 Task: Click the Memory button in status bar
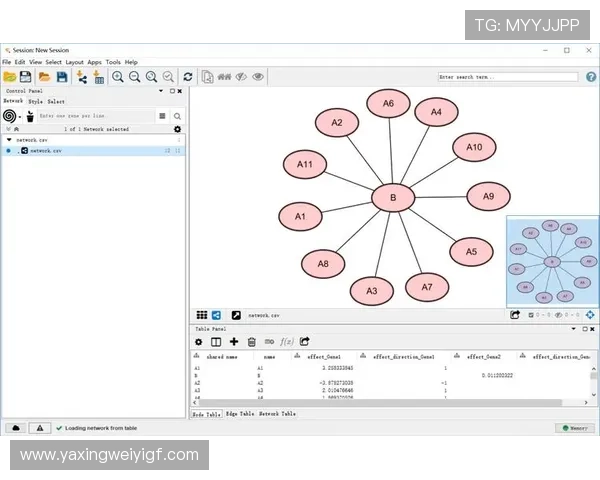coord(574,428)
